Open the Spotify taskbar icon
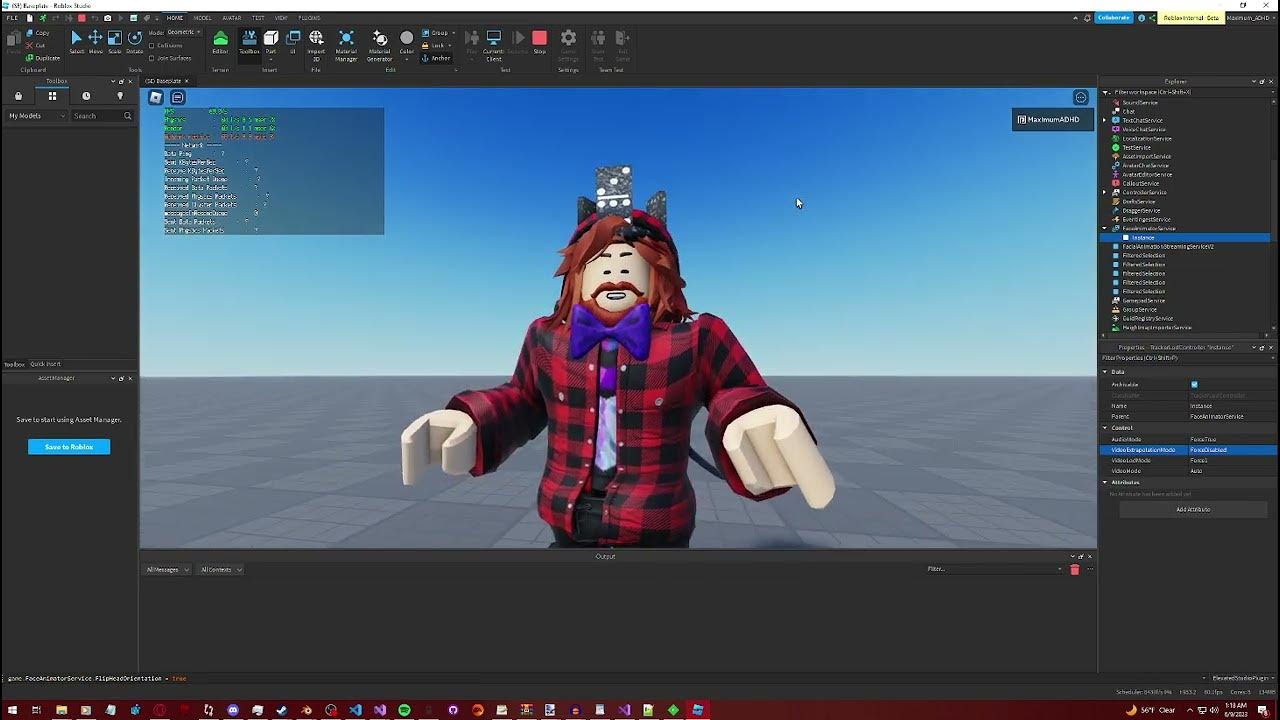This screenshot has height=720, width=1280. point(404,710)
